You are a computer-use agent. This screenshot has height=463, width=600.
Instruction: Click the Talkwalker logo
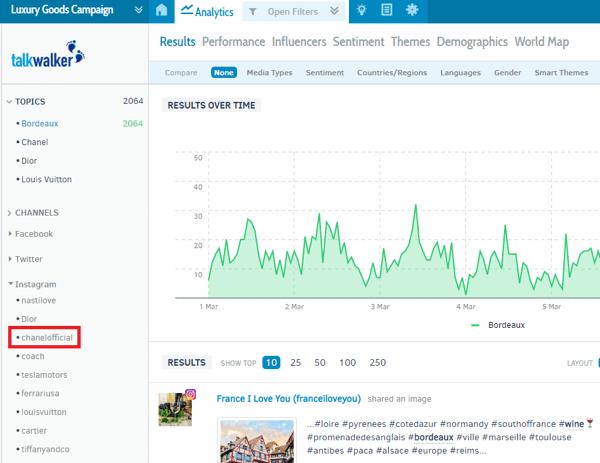(x=48, y=54)
